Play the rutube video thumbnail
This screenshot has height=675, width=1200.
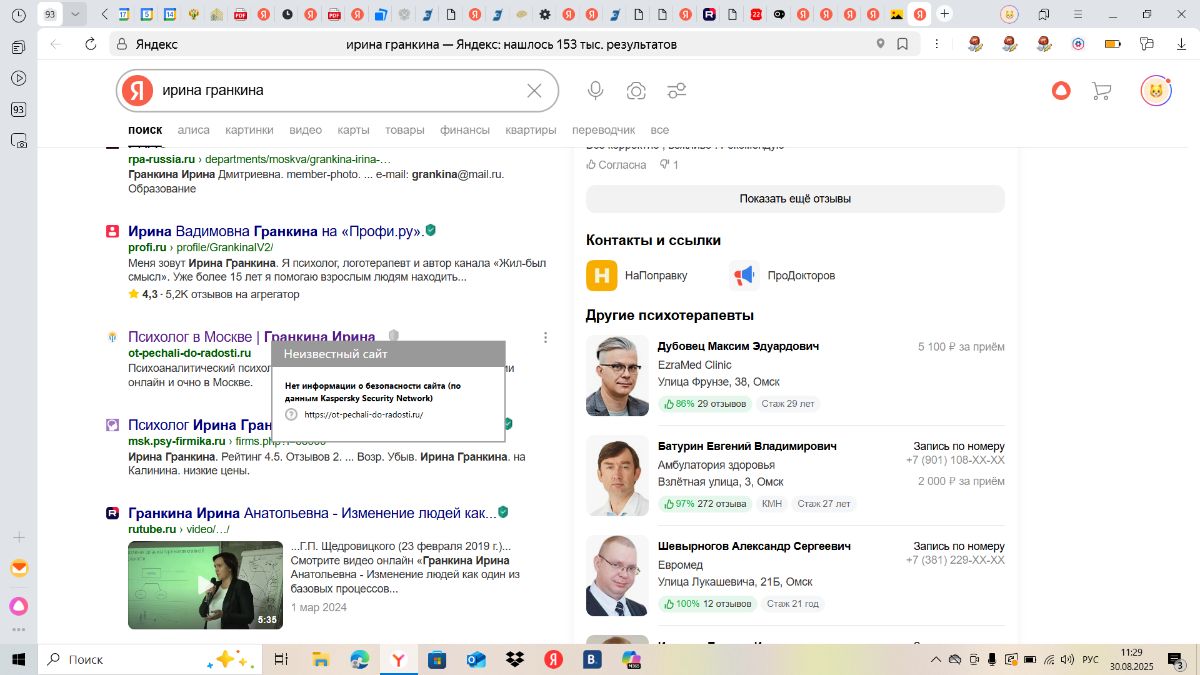205,585
